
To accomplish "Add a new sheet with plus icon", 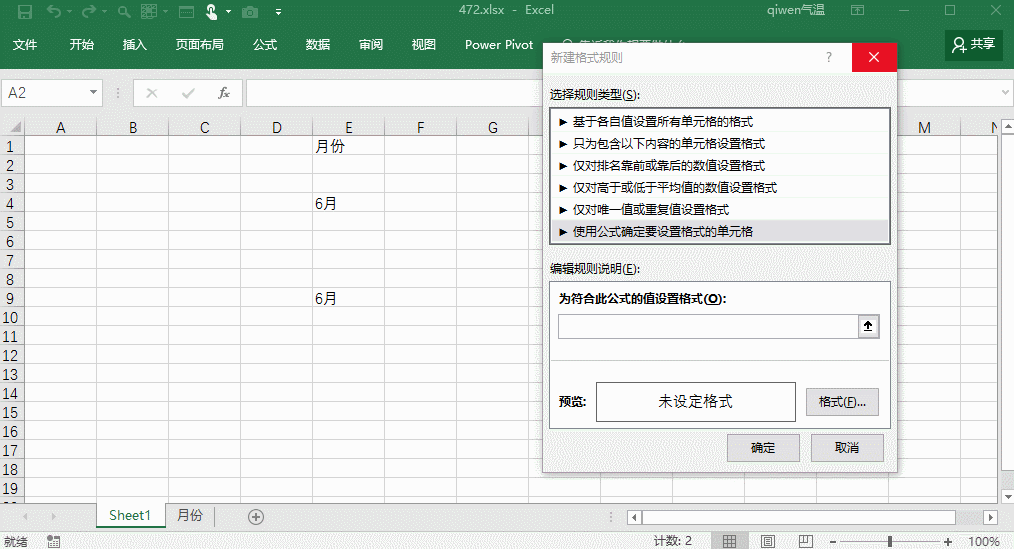I will click(256, 516).
